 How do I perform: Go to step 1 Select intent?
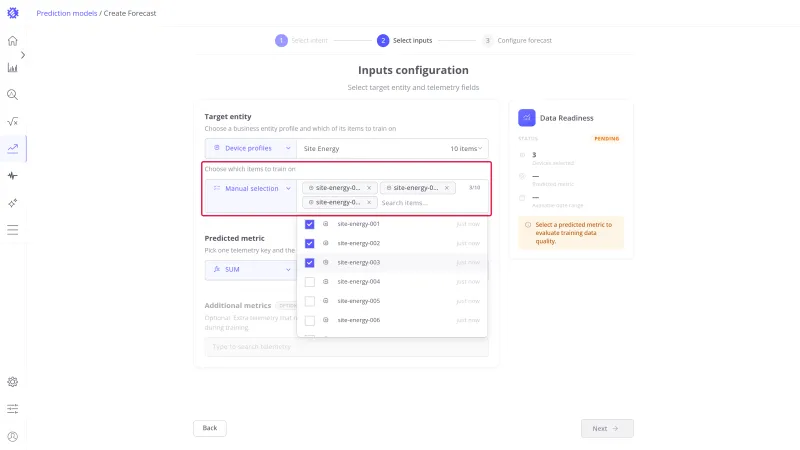[x=302, y=40]
